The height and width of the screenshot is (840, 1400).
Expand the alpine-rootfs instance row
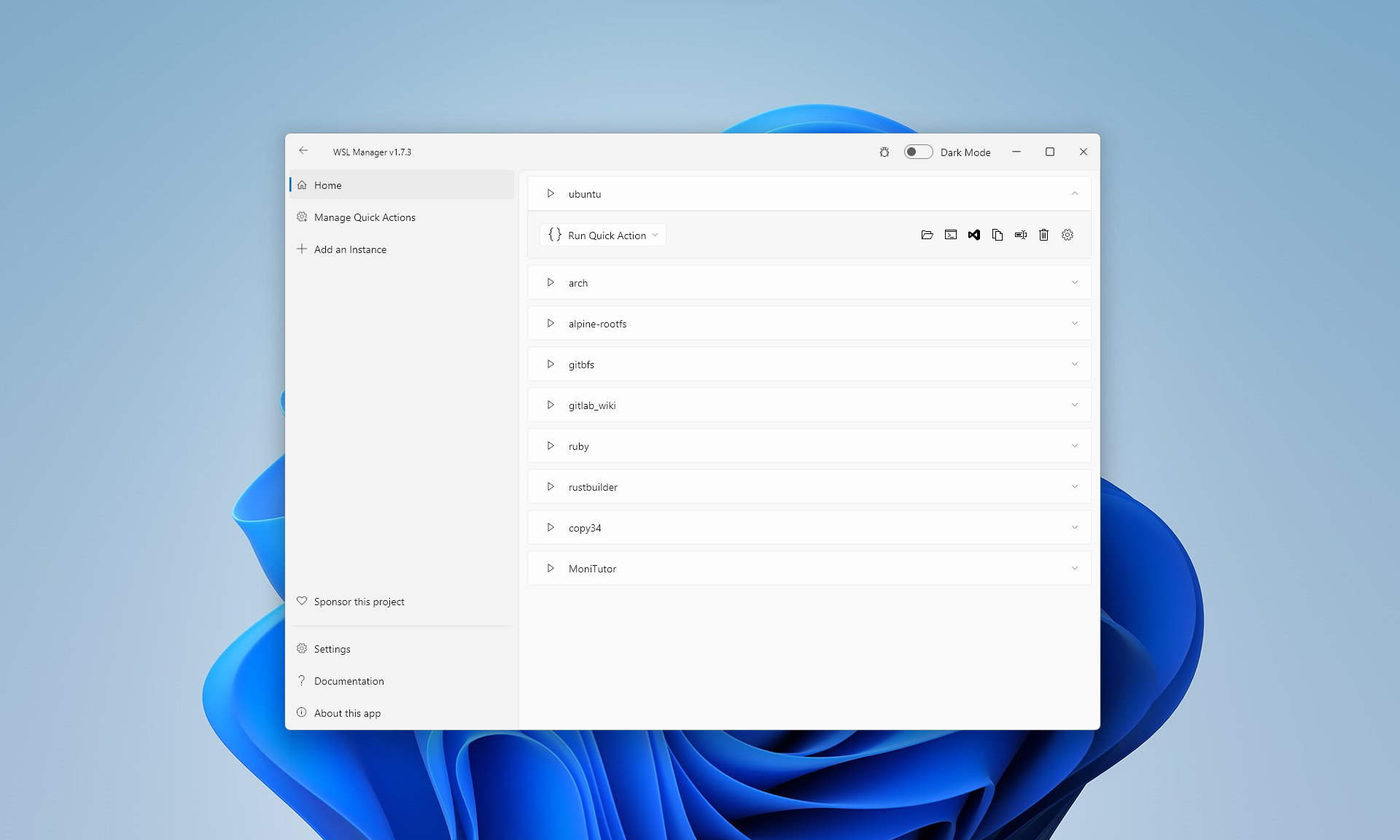pos(1075,323)
